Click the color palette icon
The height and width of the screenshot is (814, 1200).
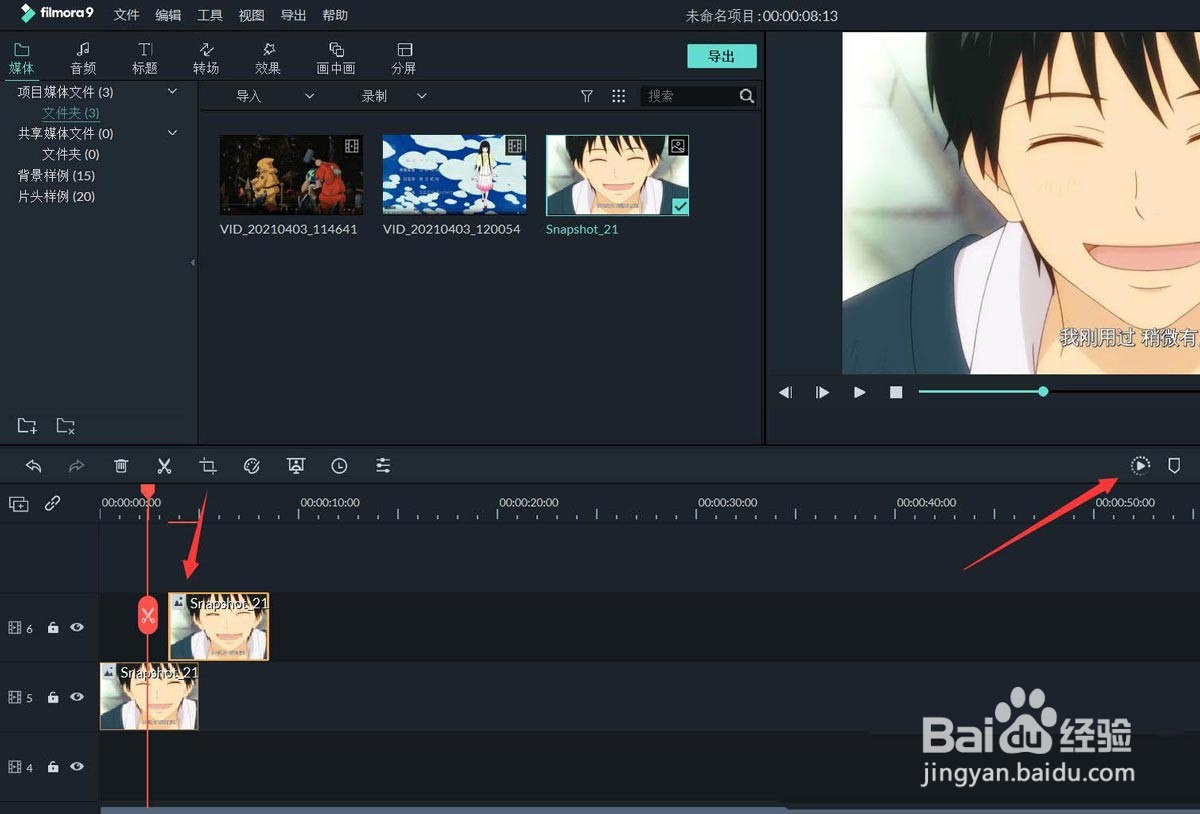coord(252,466)
